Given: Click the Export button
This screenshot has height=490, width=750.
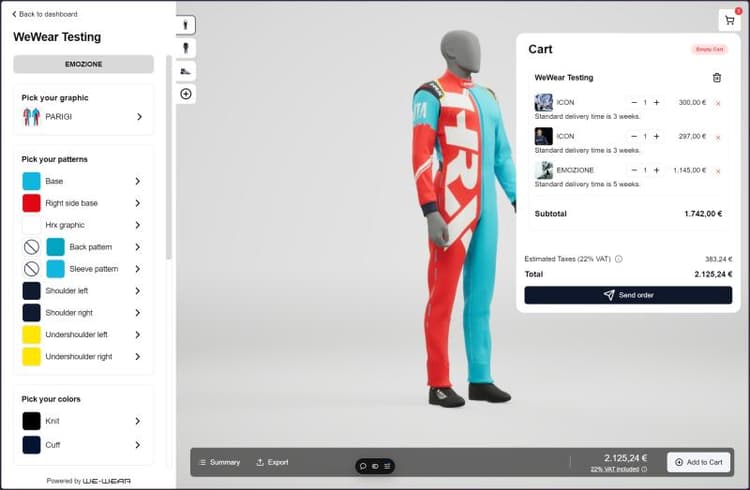Looking at the screenshot, I should [x=272, y=462].
